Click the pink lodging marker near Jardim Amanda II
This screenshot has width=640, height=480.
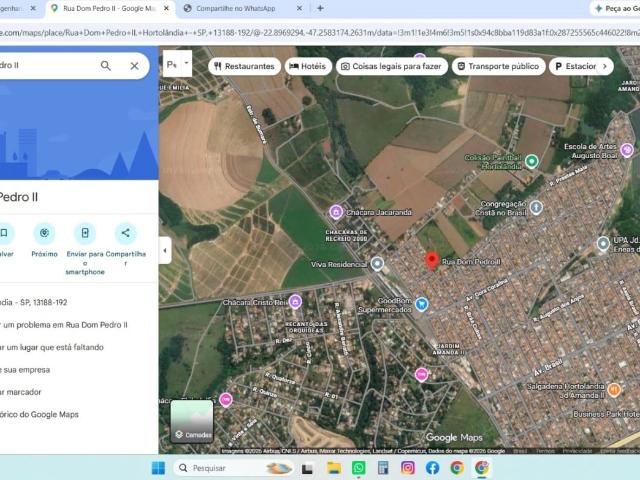coord(421,374)
